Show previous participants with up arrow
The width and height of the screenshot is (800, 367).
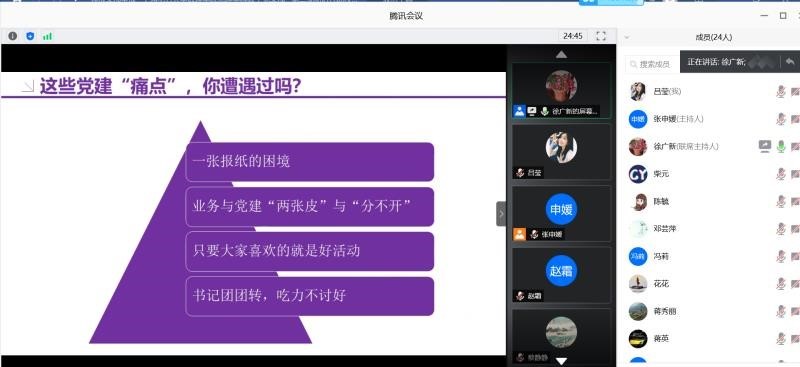[x=561, y=54]
